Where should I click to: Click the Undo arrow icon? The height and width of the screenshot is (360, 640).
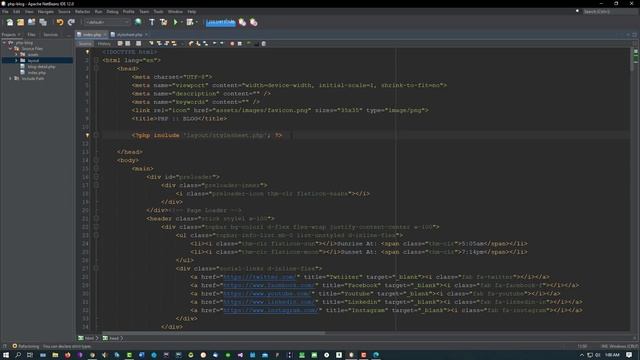pyautogui.click(x=60, y=22)
